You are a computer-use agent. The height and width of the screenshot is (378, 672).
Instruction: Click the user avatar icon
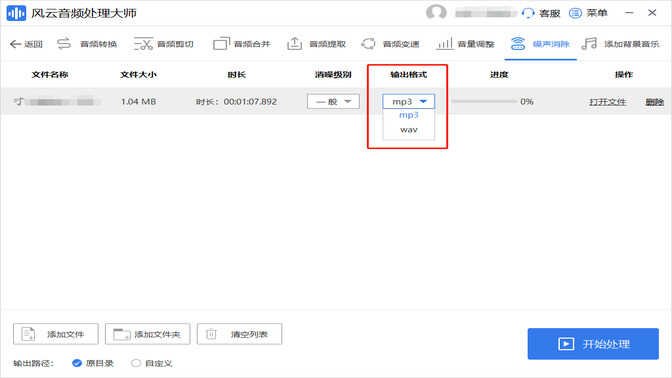tap(436, 13)
